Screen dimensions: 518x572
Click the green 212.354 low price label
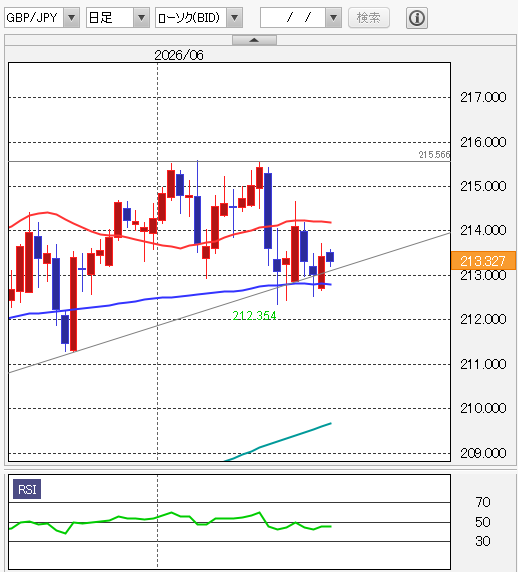click(x=254, y=316)
